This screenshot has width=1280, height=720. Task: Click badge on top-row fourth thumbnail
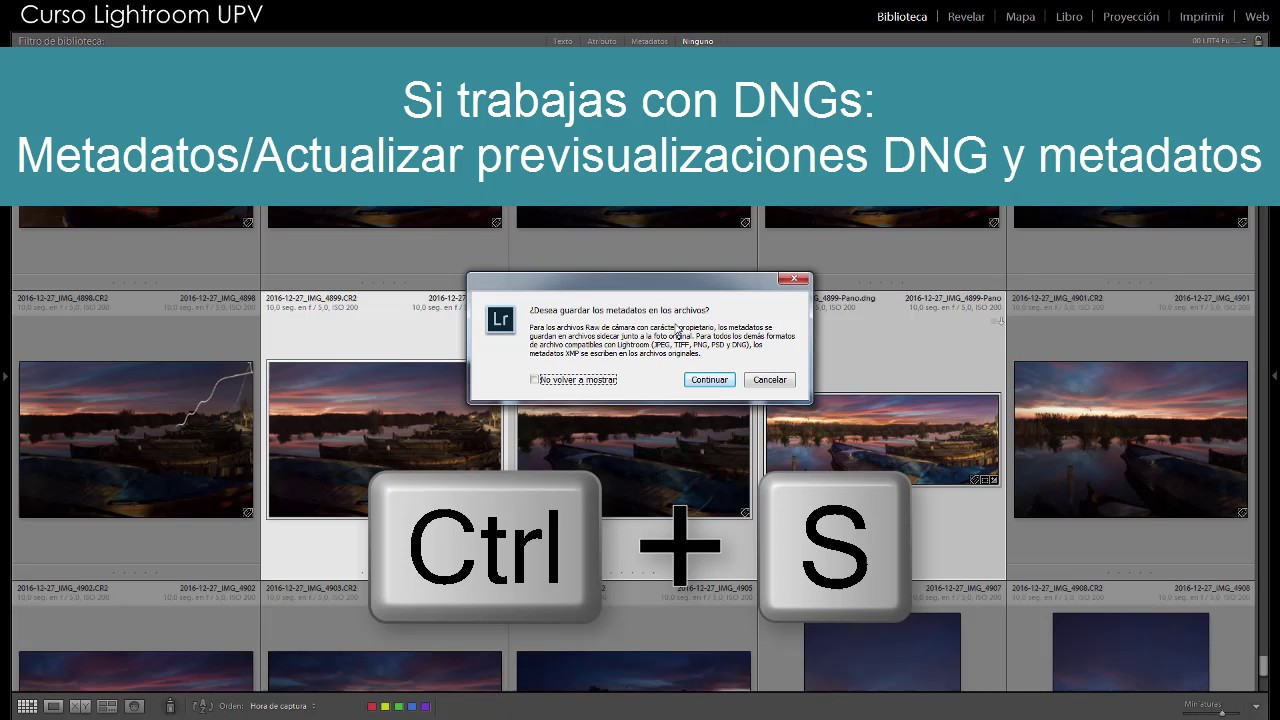[993, 222]
